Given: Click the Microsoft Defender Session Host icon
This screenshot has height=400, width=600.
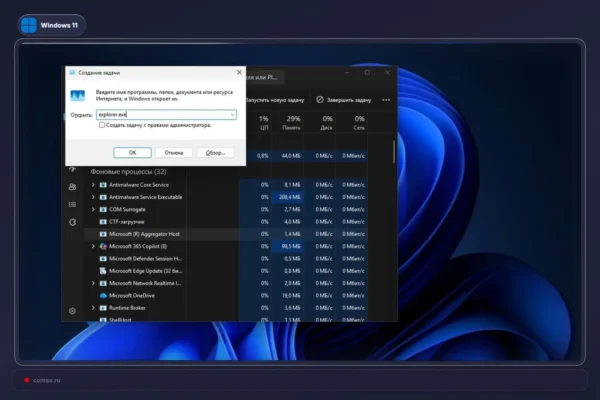Looking at the screenshot, I should (x=103, y=259).
